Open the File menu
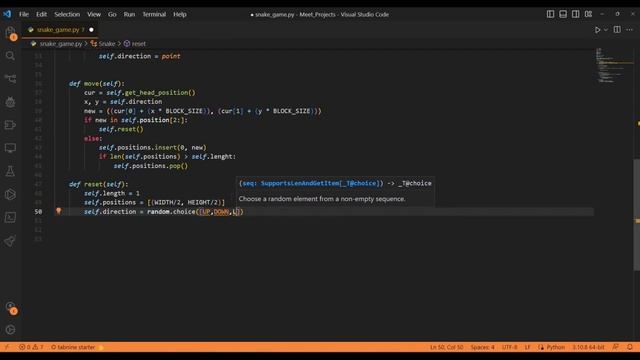 24,14
